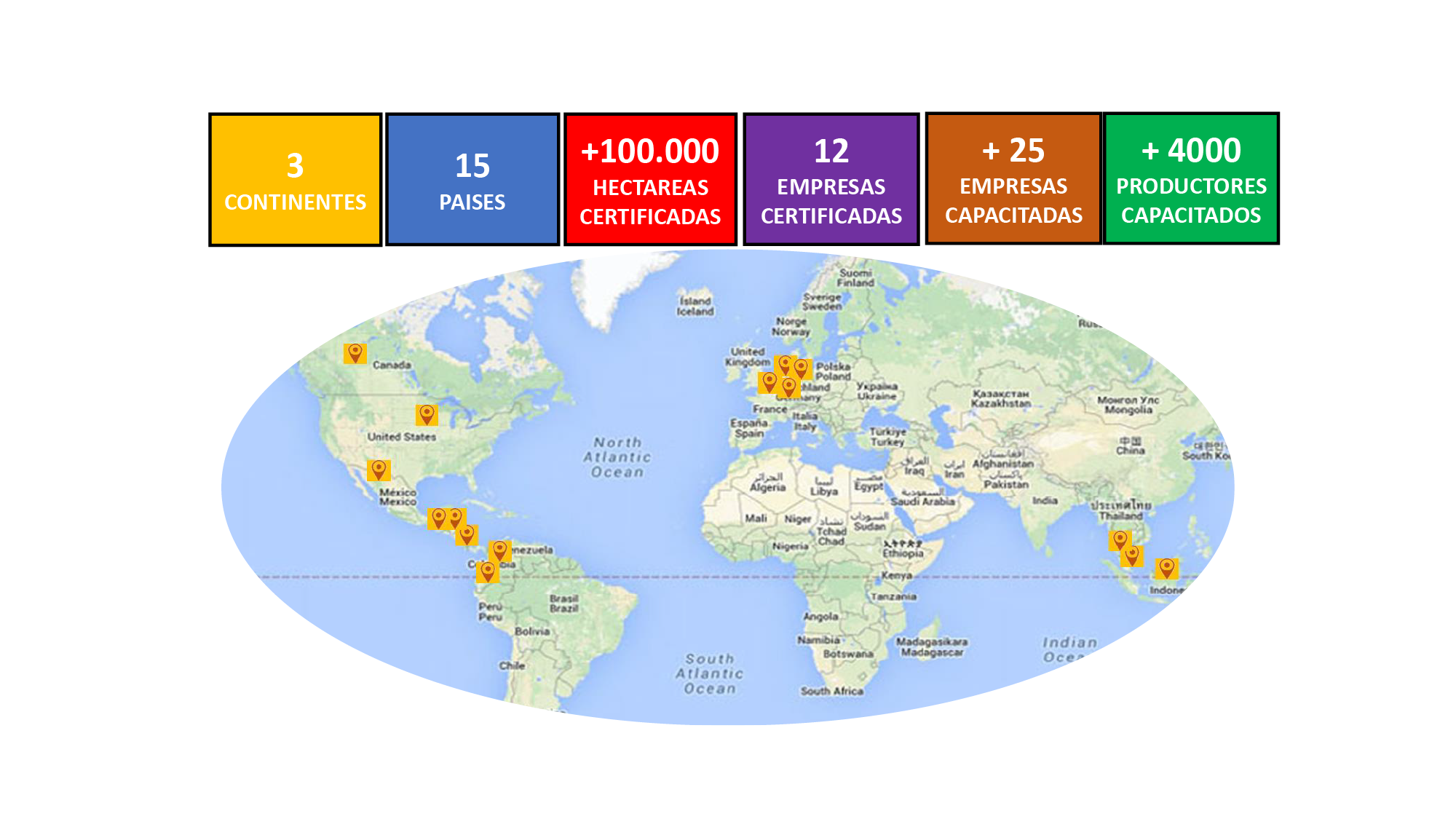Click the map pin beside the Canada label
Image resolution: width=1456 pixels, height=819 pixels.
pos(355,354)
